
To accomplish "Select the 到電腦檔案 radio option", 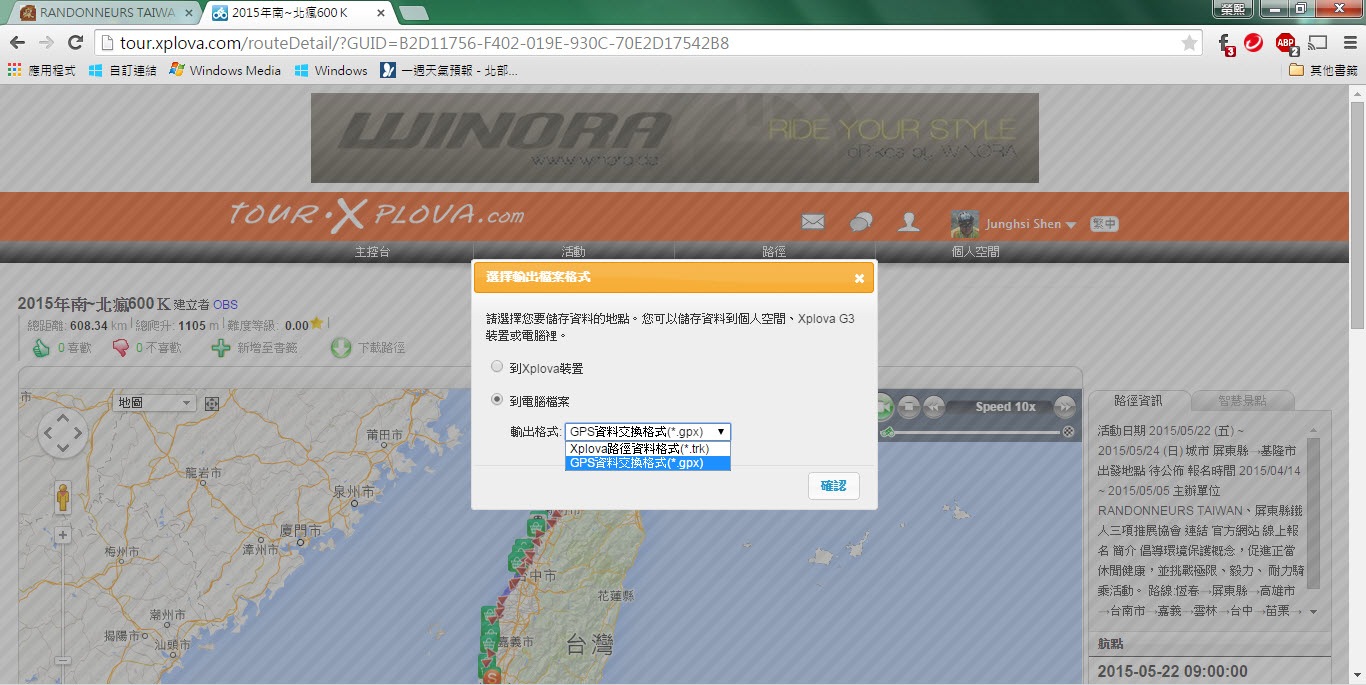I will pos(497,399).
